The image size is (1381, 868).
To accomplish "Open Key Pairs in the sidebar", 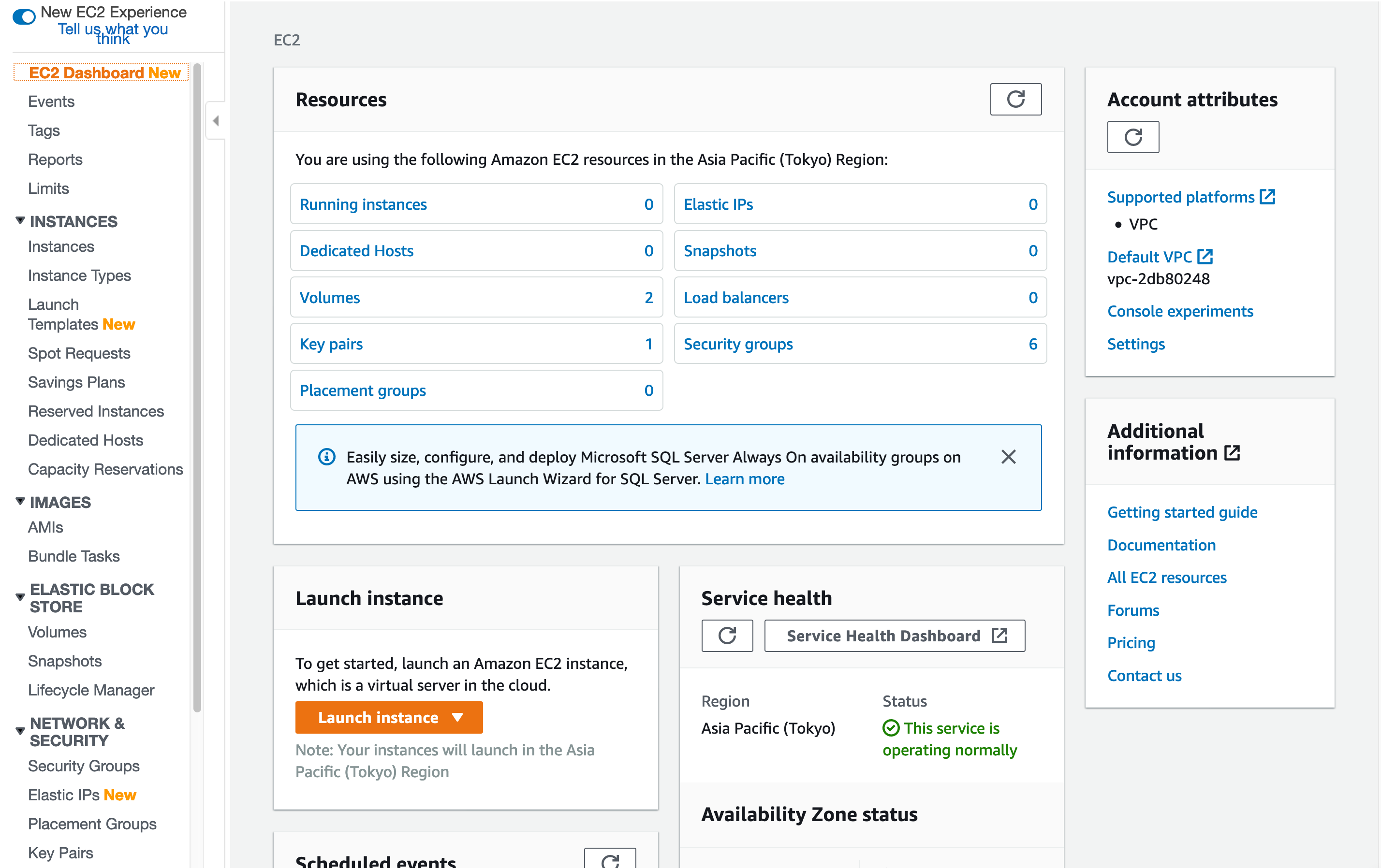I will click(60, 853).
